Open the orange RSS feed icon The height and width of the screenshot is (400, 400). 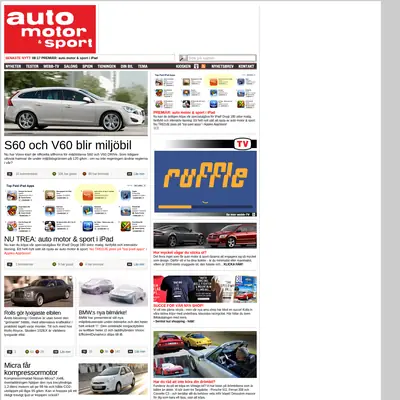pos(203,66)
